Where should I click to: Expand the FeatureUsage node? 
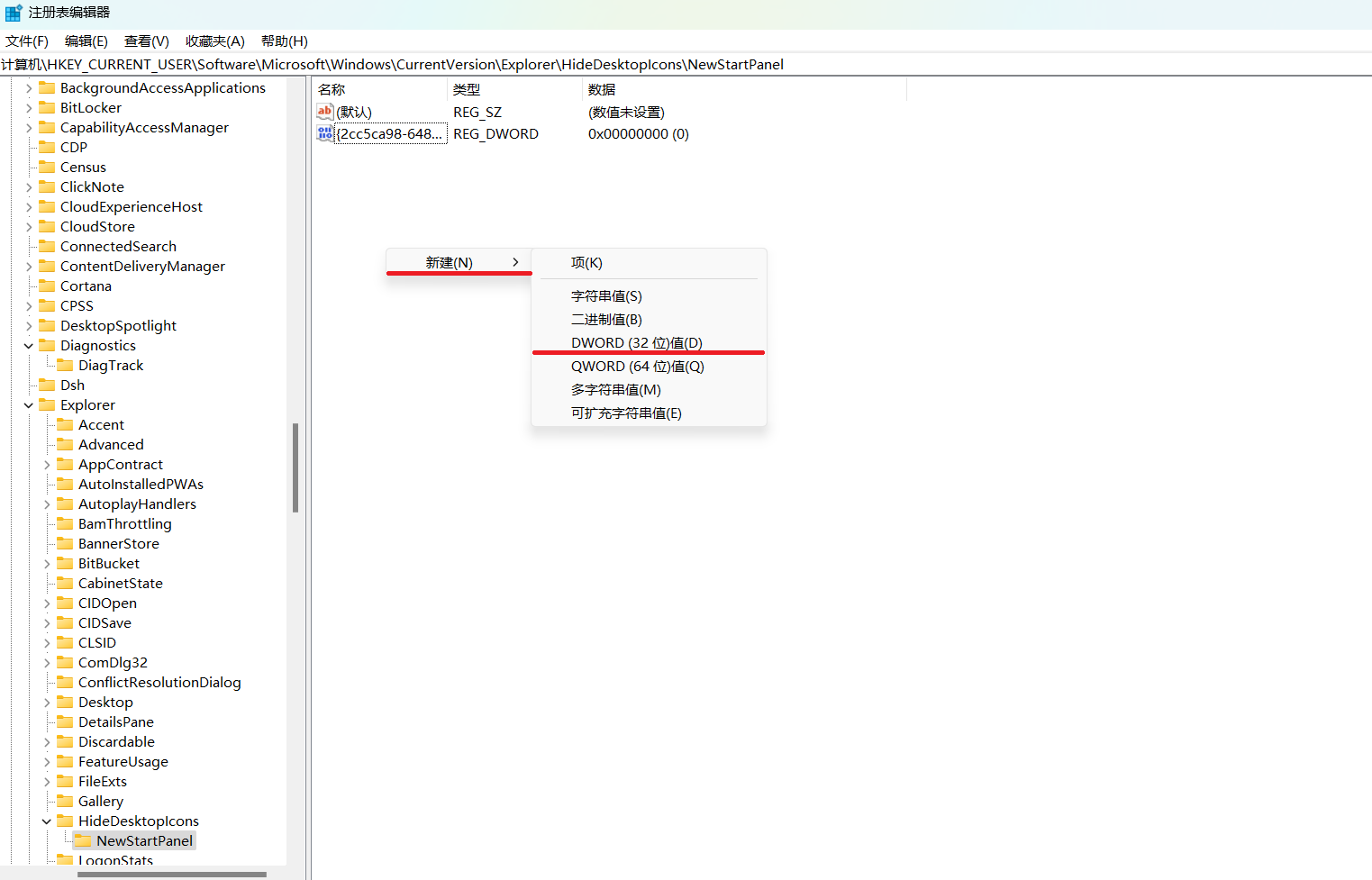(x=47, y=762)
